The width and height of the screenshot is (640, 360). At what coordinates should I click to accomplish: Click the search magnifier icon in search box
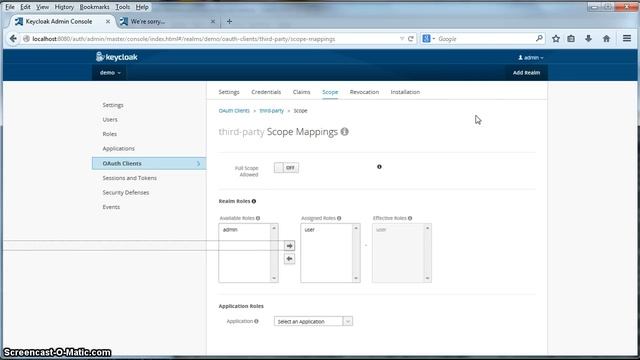click(x=539, y=38)
